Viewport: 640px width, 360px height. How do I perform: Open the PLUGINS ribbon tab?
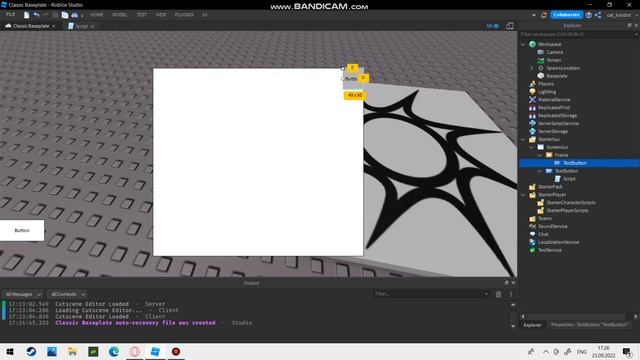184,15
